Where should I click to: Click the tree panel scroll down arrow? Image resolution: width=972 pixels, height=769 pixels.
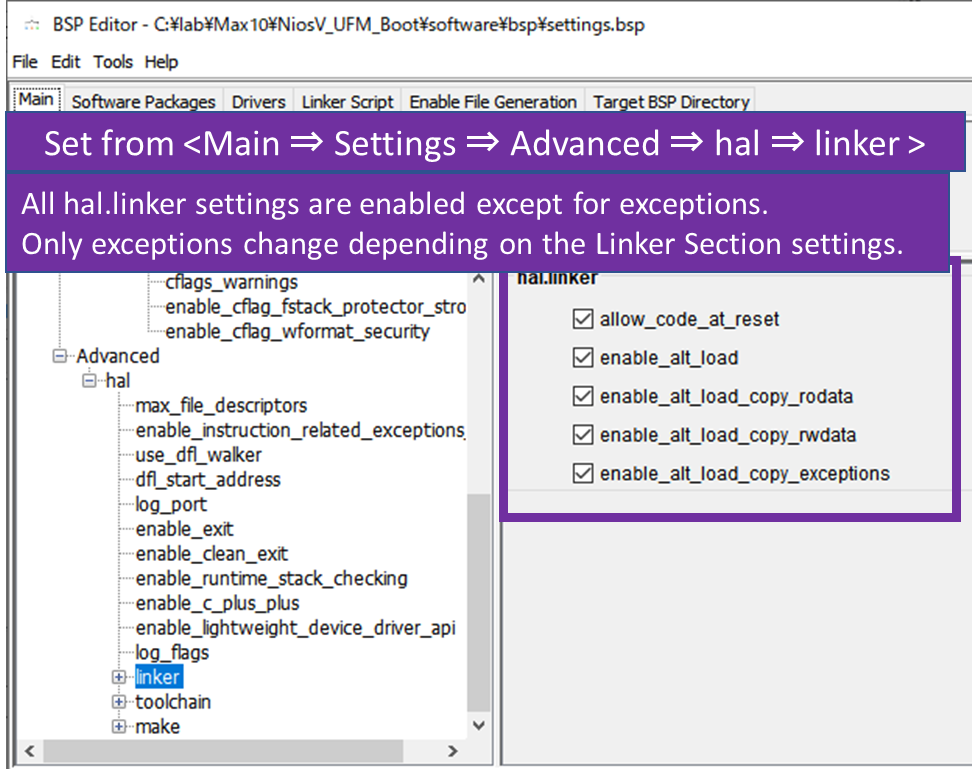(x=479, y=726)
